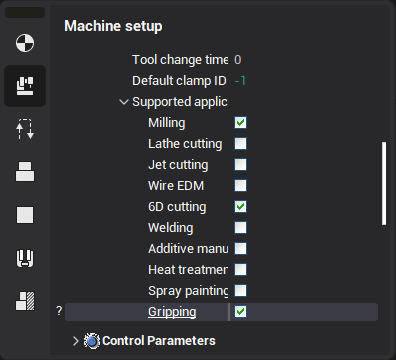This screenshot has width=396, height=360.
Task: Click the underlined Gripping label
Action: tap(172, 312)
